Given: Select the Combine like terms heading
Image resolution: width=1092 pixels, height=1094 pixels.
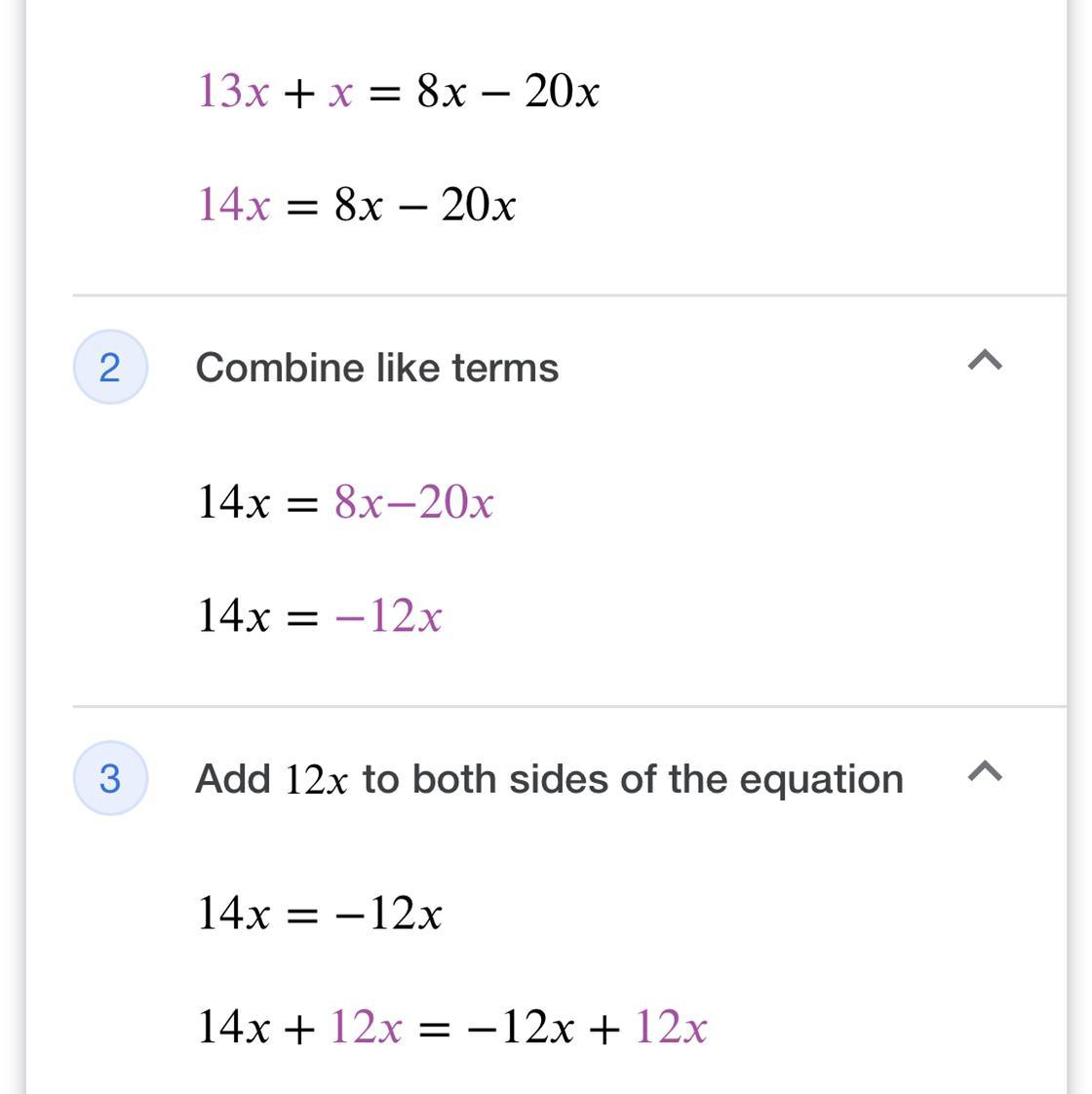Looking at the screenshot, I should (x=376, y=368).
